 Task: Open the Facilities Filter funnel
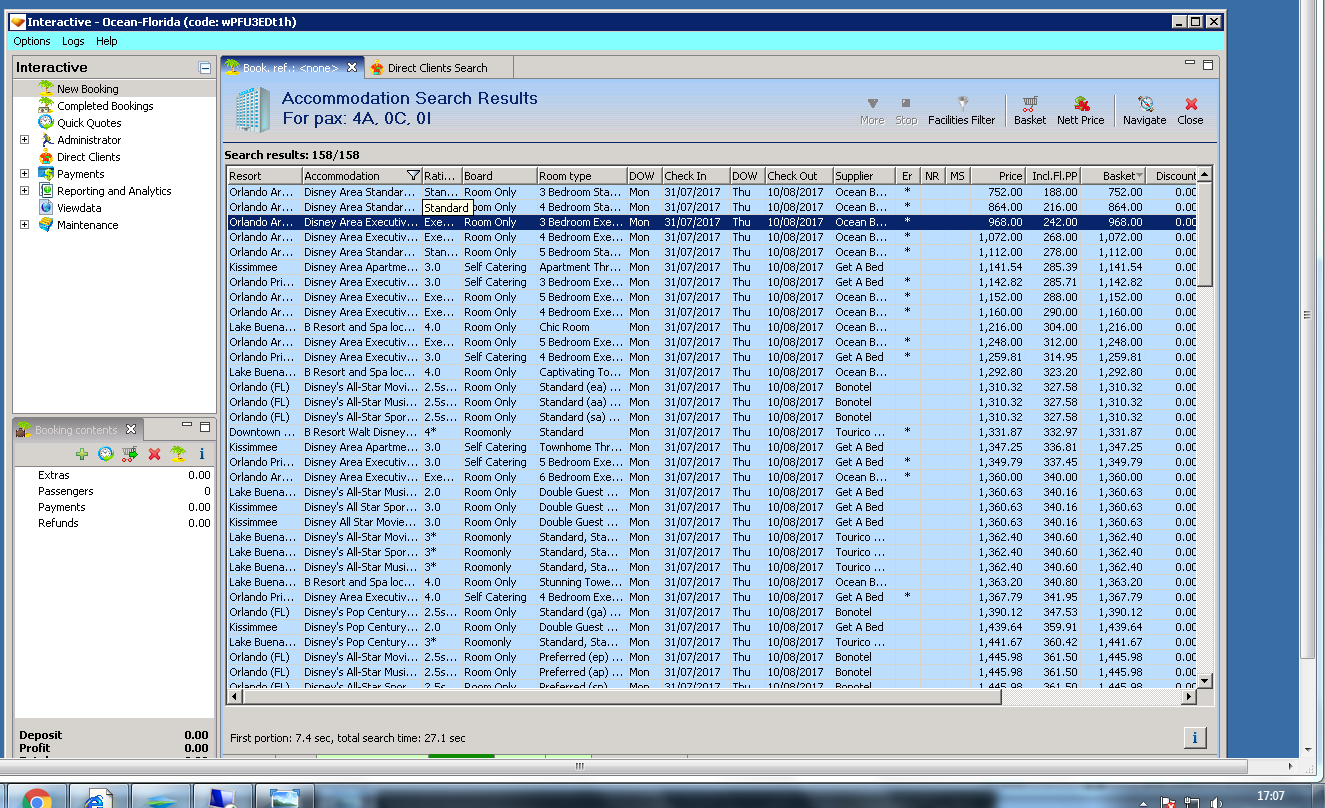pos(961,110)
